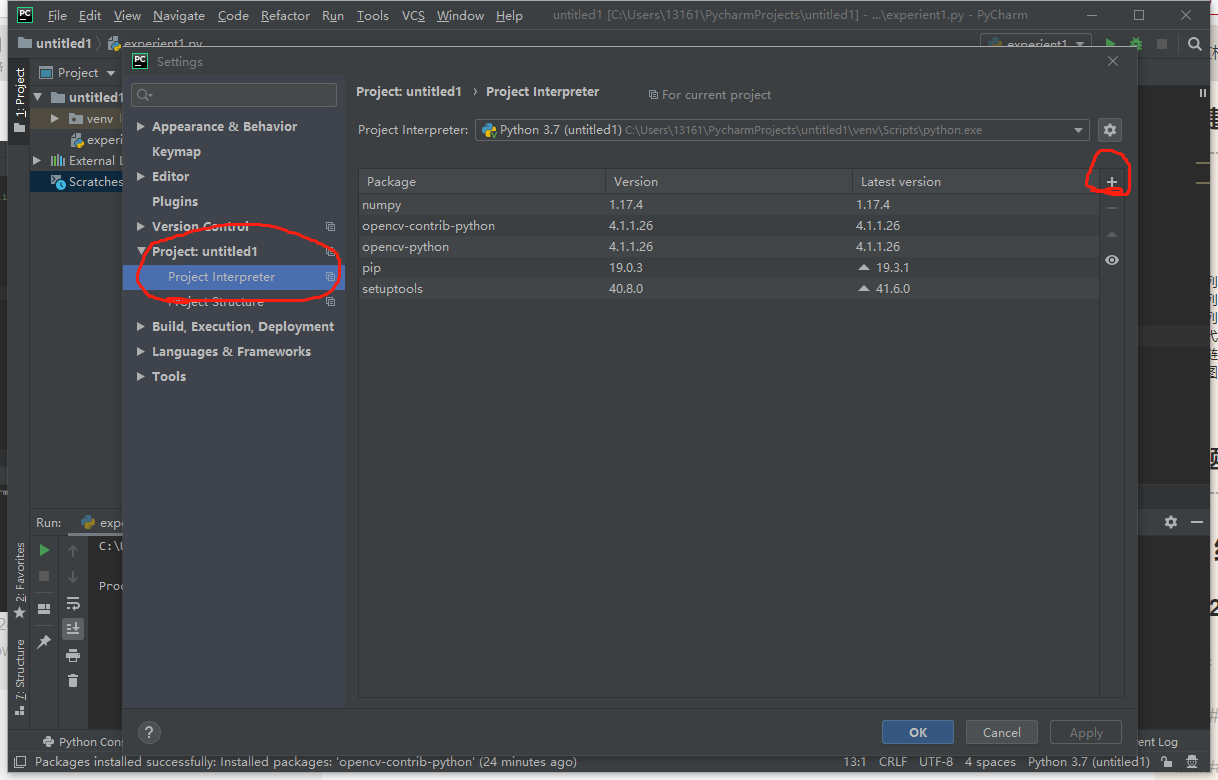Image resolution: width=1218 pixels, height=780 pixels.
Task: Click the Cancel button
Action: coord(1001,732)
